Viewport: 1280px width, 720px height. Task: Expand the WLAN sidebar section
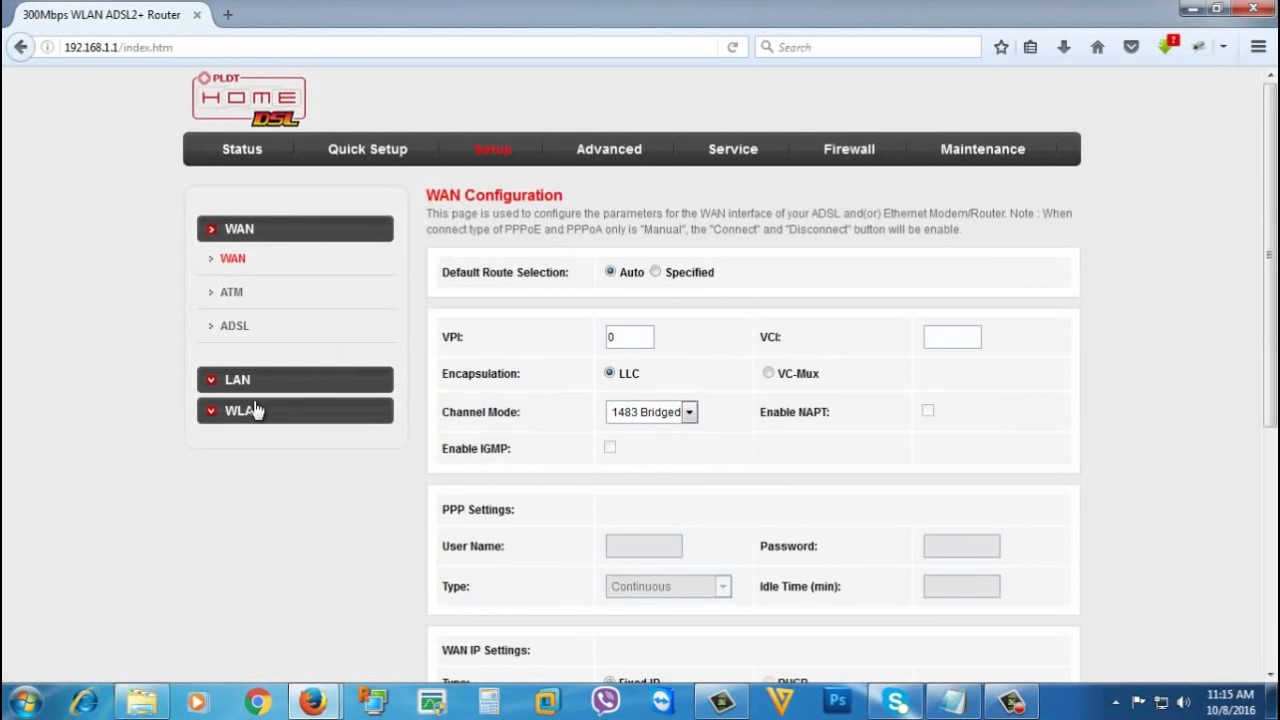295,411
